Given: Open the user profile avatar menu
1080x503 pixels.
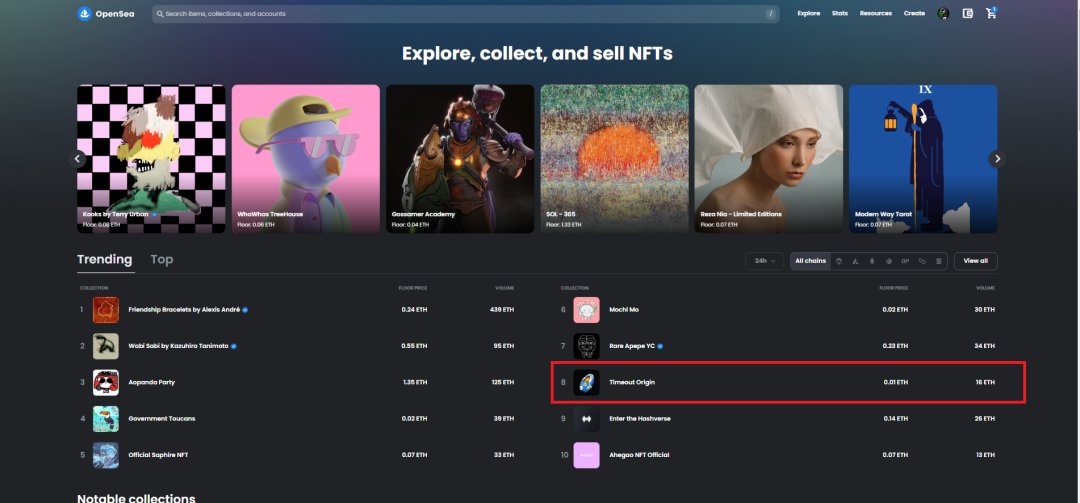Looking at the screenshot, I should point(943,13).
